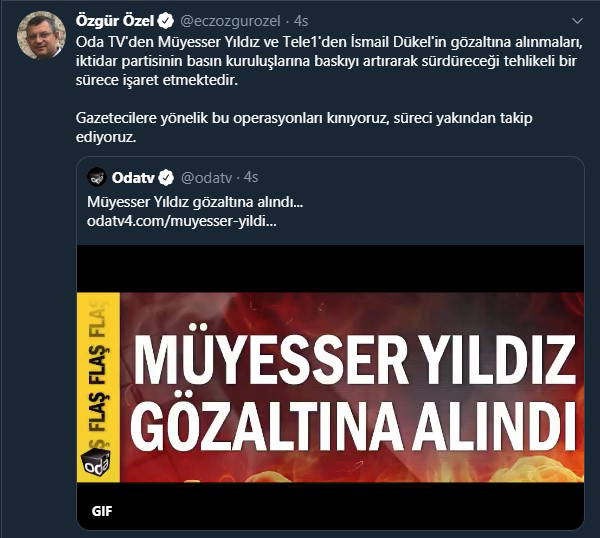Click the yellow FLAŞ side strip
The width and height of the screenshot is (600, 538).
[x=99, y=387]
